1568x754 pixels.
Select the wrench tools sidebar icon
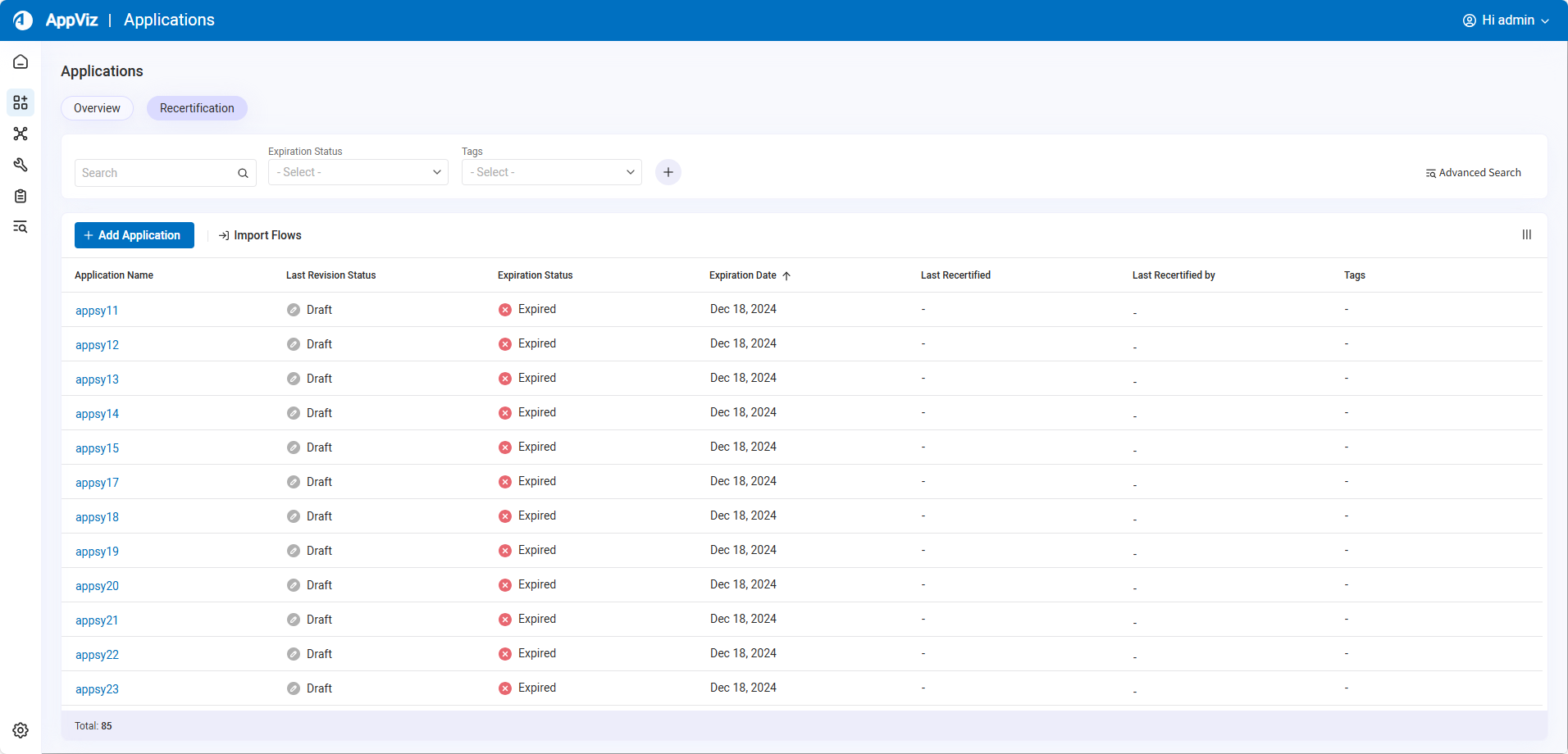tap(21, 165)
